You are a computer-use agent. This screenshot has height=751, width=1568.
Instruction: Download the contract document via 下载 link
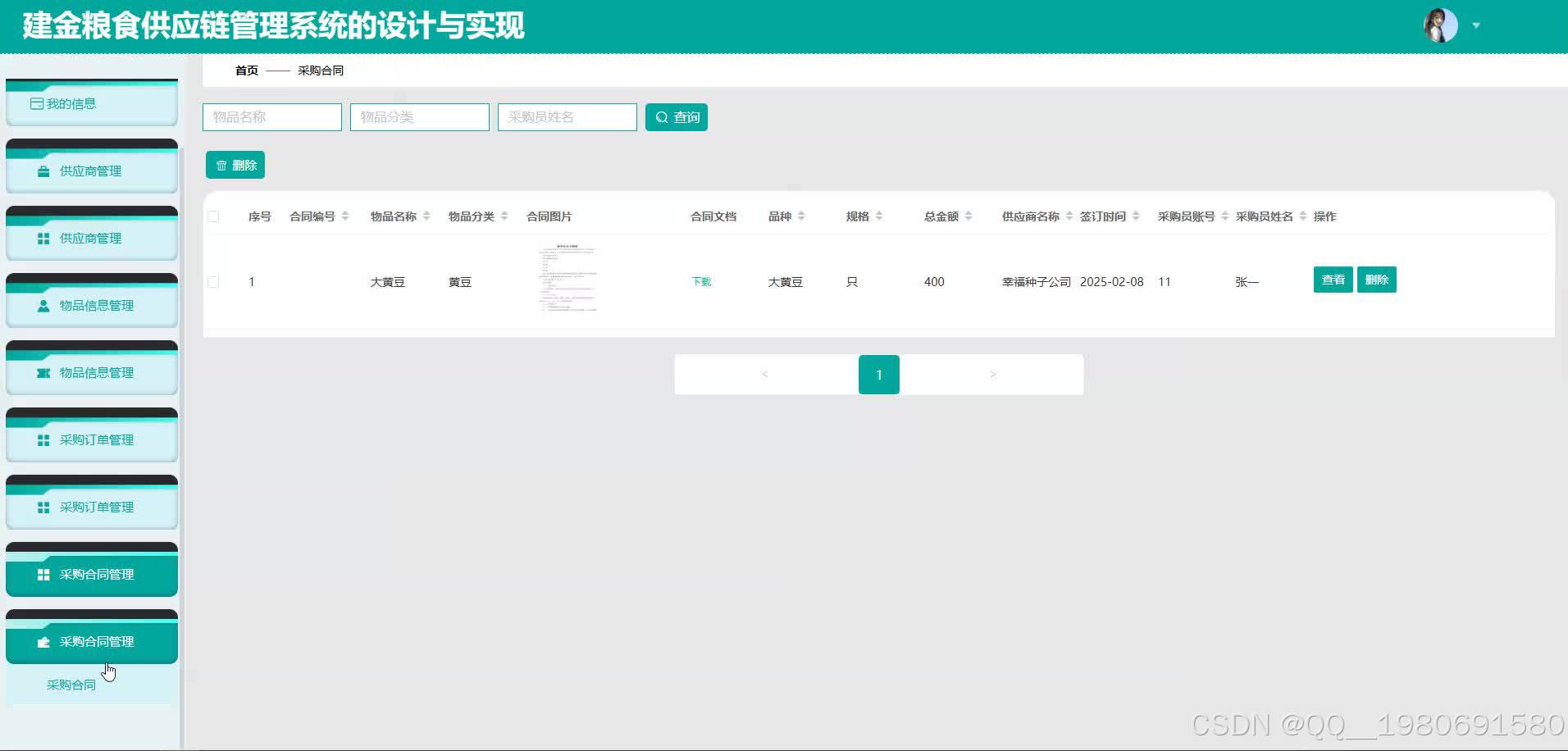[x=701, y=282]
